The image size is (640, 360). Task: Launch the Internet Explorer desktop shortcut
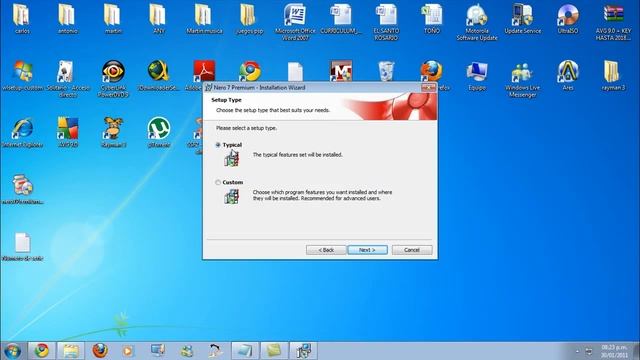pos(22,133)
